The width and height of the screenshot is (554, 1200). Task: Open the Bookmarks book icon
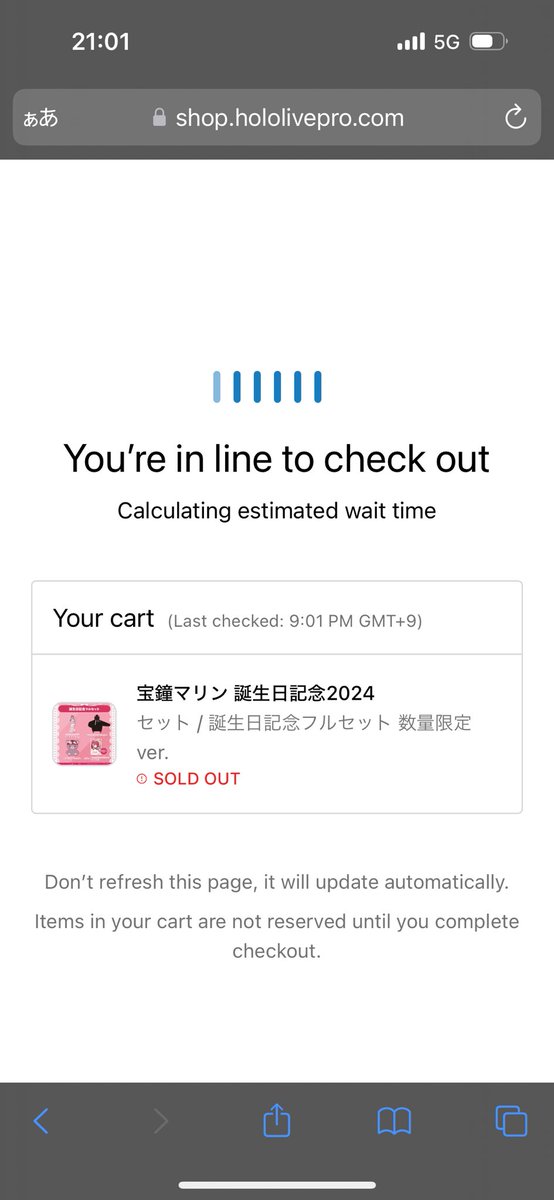click(395, 1121)
